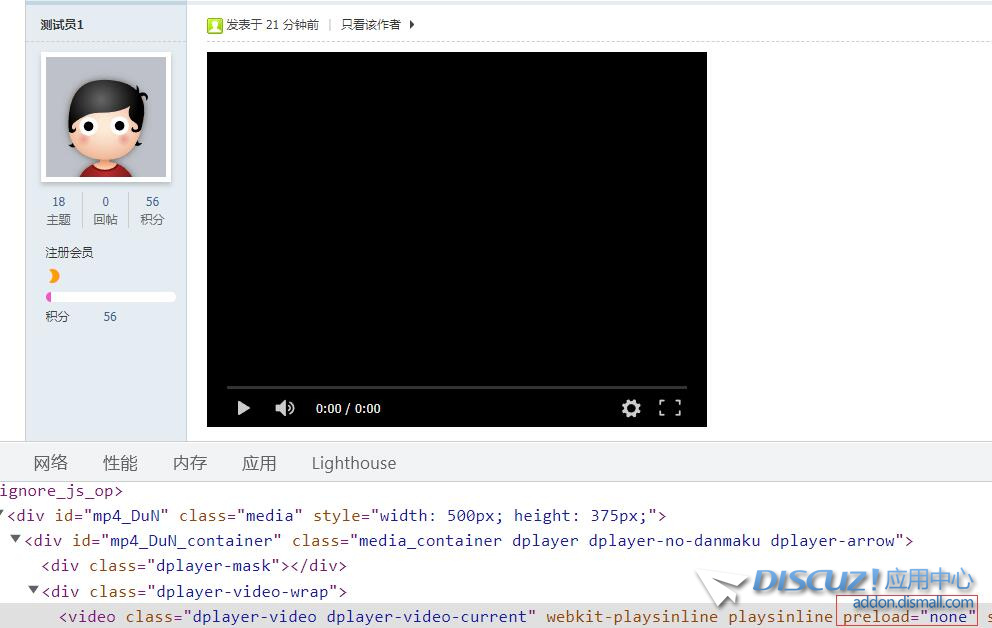Open the video player settings gear

point(631,408)
